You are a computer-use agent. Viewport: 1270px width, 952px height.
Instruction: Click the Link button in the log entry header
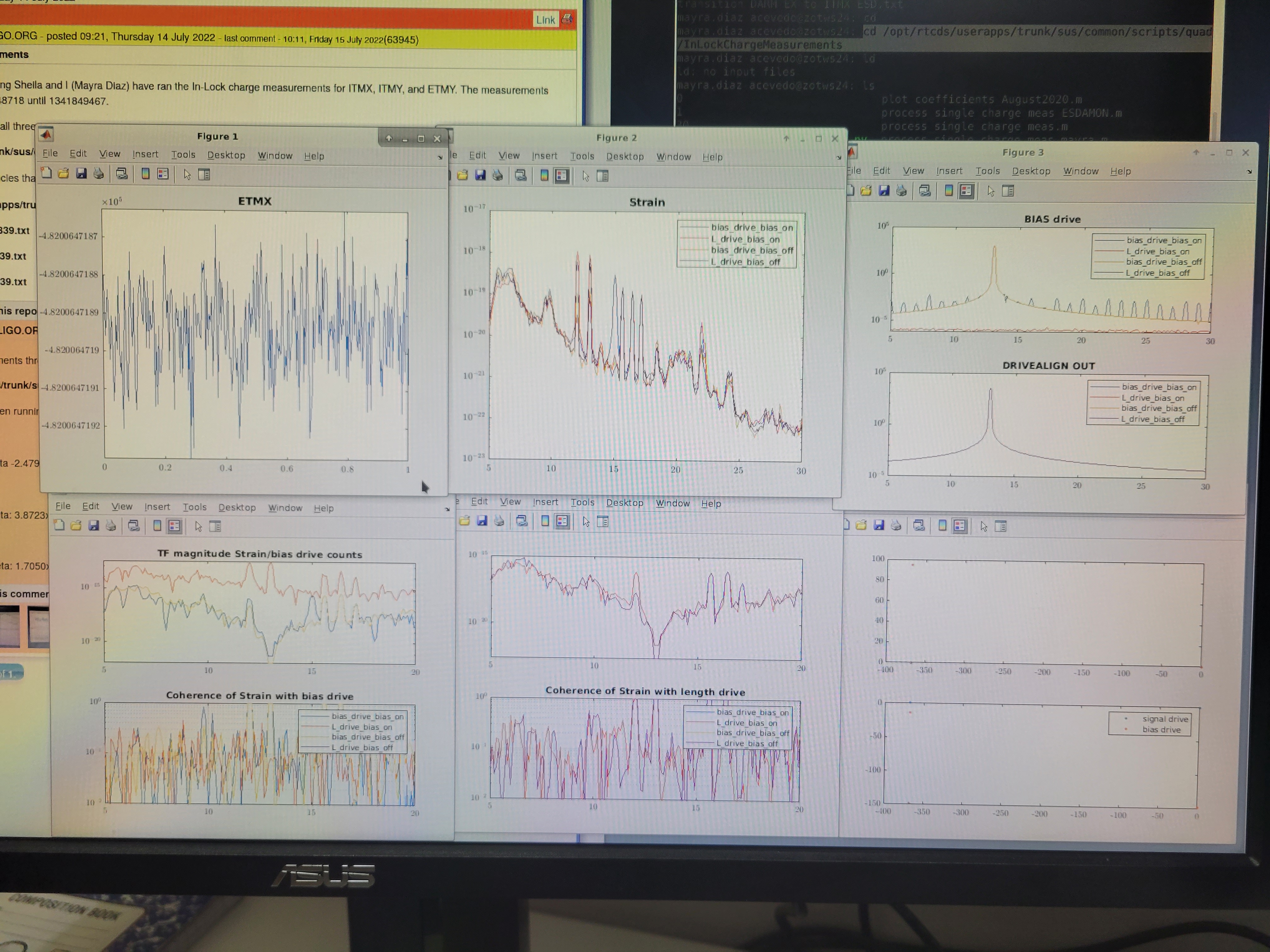pos(546,20)
